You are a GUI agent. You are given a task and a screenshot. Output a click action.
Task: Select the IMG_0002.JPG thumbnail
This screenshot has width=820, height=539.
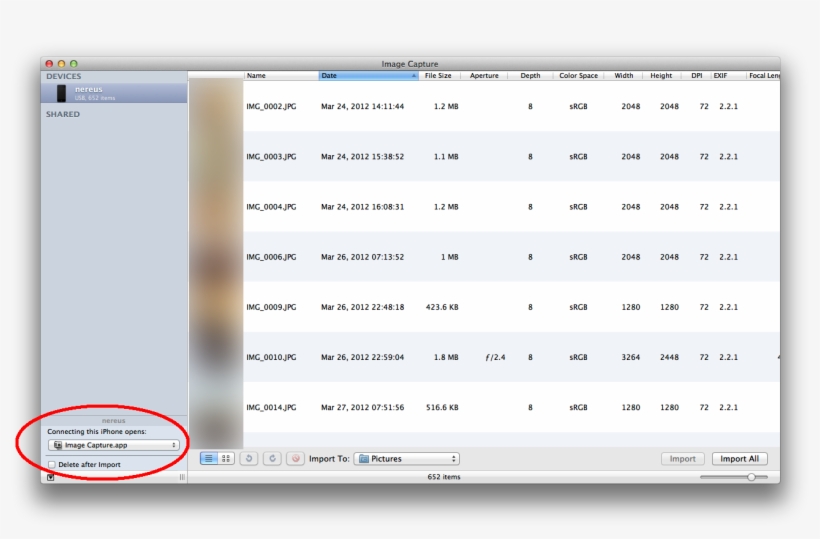click(215, 106)
